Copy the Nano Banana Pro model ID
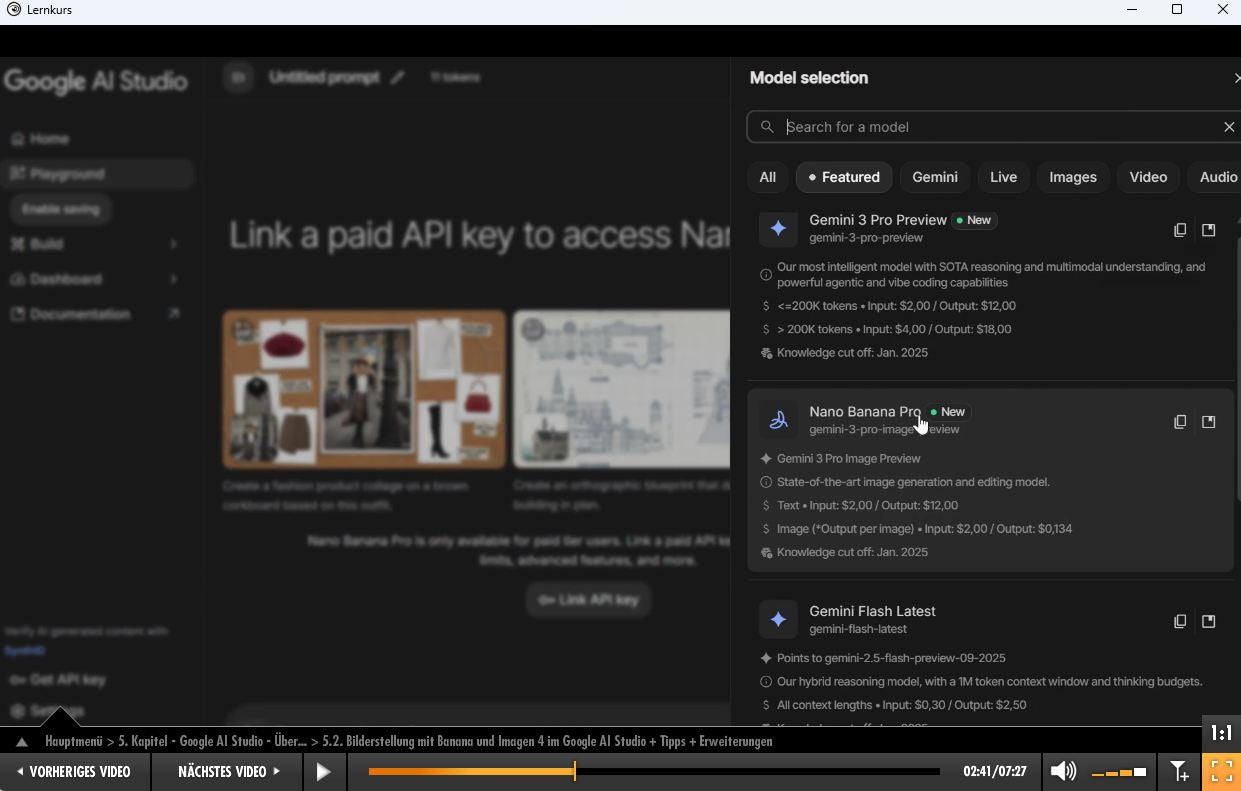This screenshot has width=1241, height=791. (1180, 422)
